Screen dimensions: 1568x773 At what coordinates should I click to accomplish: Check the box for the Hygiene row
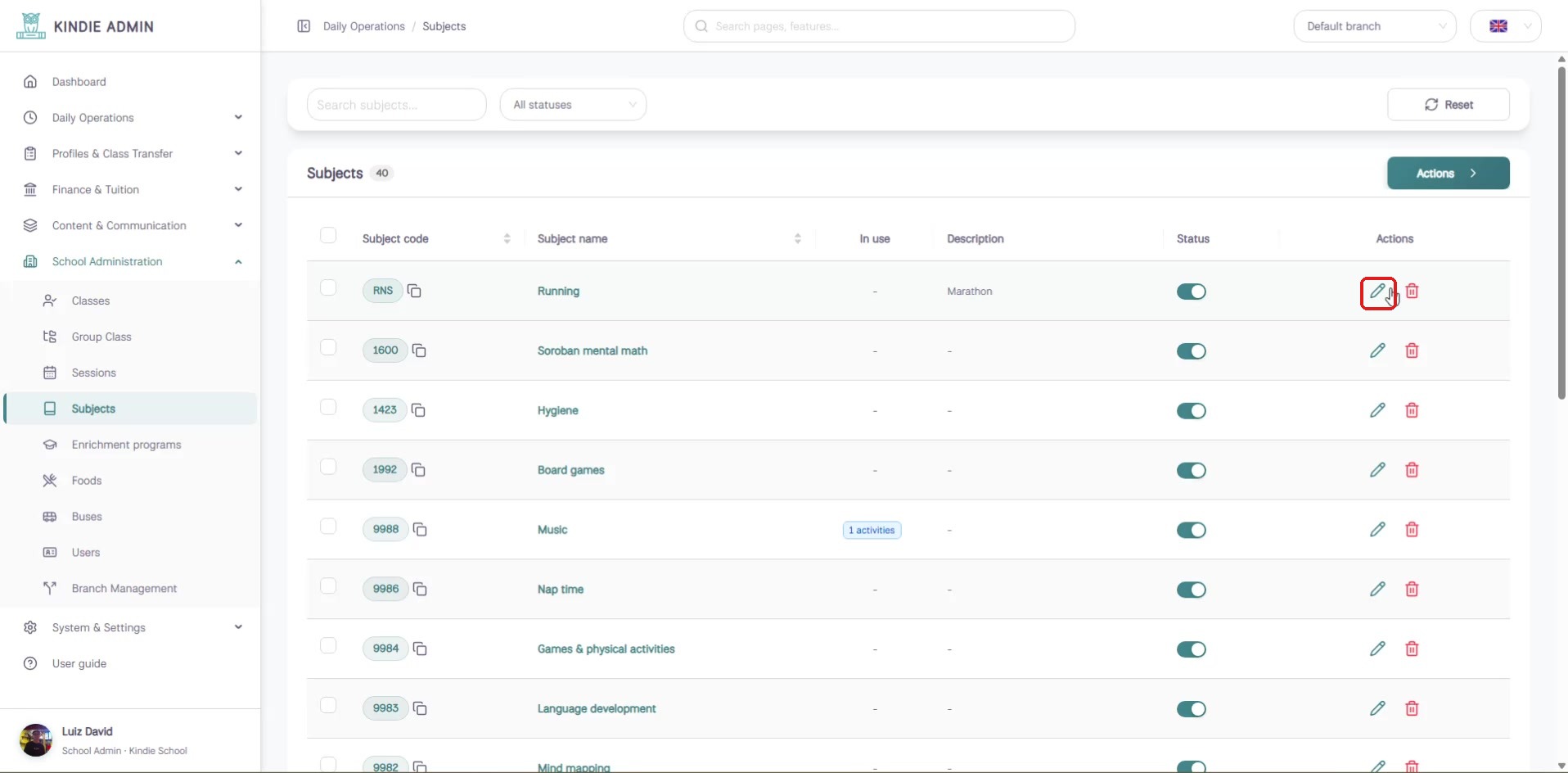328,407
